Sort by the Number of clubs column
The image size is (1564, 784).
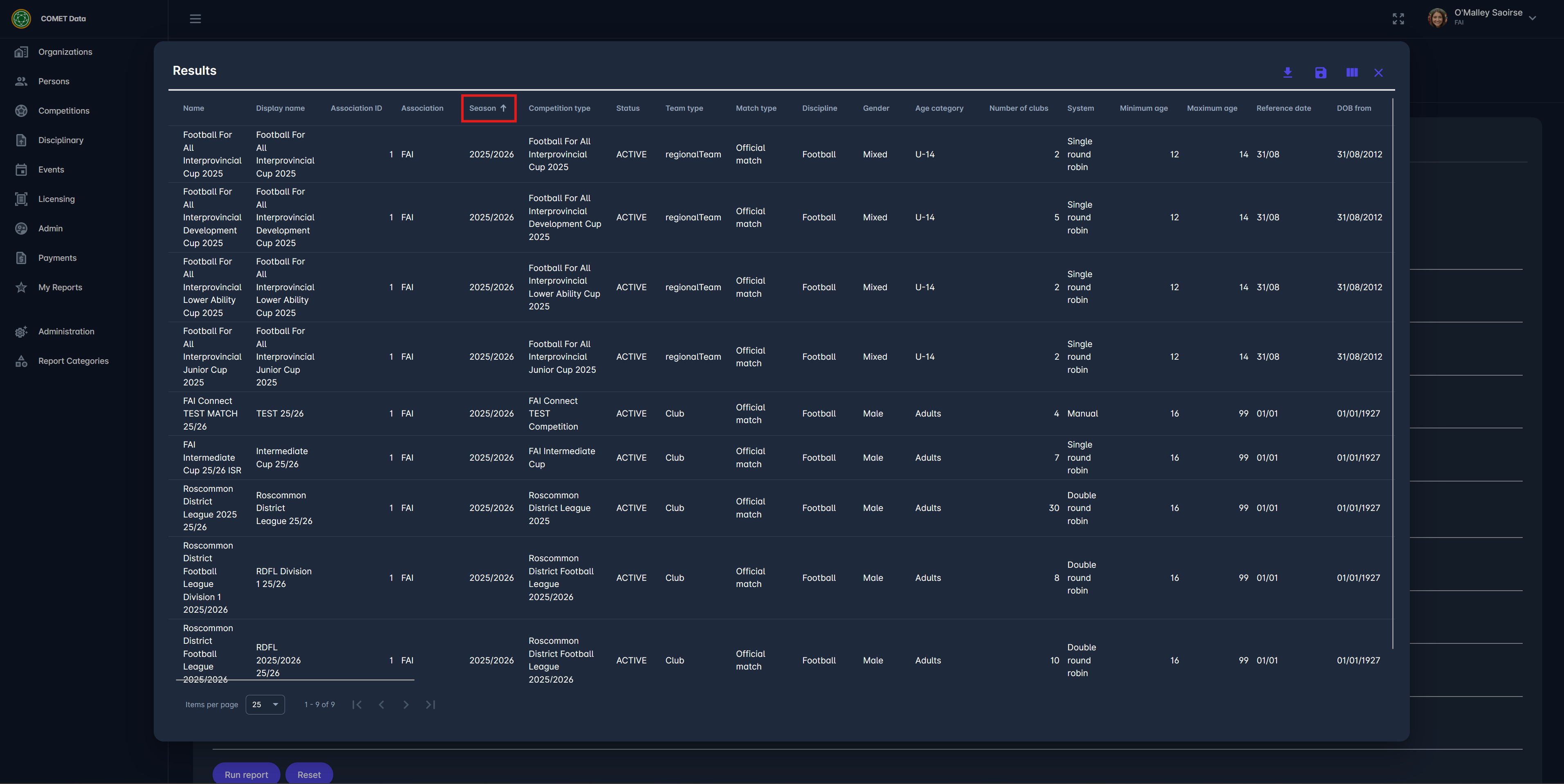1018,108
